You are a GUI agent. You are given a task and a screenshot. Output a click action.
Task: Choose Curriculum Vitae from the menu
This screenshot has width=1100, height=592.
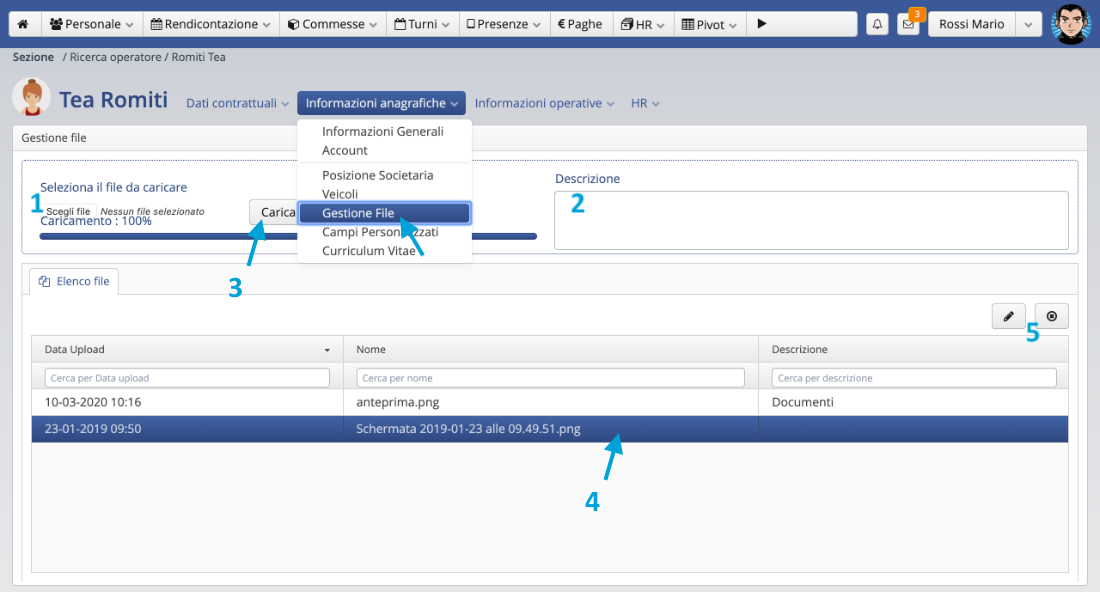click(368, 251)
